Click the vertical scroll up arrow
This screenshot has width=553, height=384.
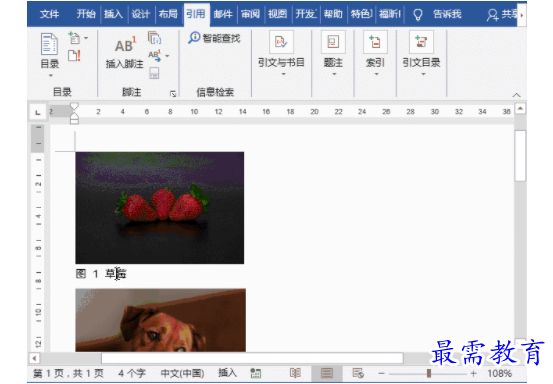[x=520, y=108]
